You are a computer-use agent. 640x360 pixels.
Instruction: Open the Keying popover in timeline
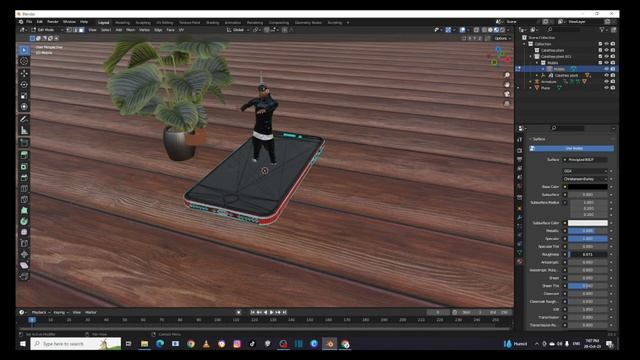click(x=60, y=312)
